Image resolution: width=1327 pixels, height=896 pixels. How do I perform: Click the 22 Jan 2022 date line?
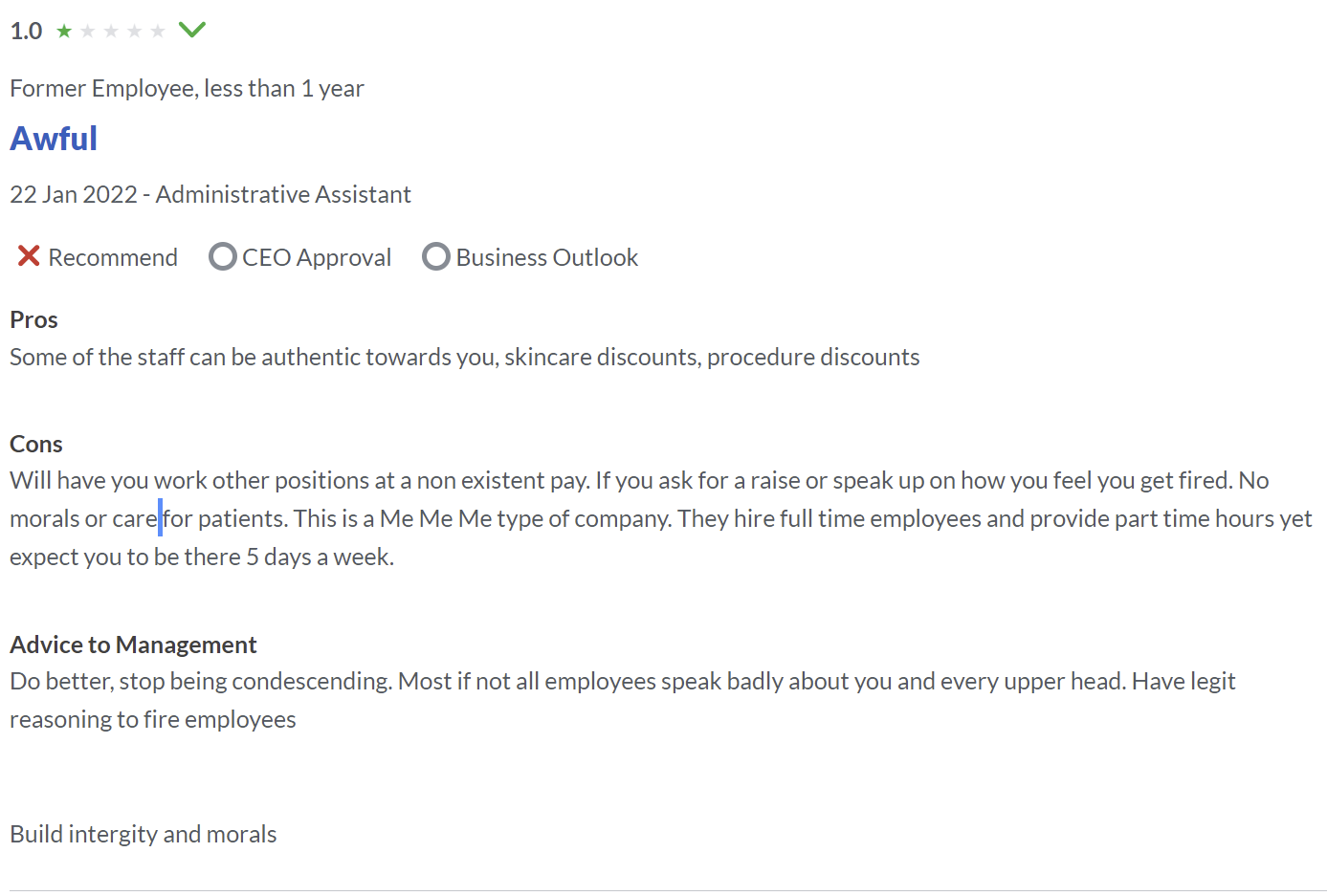(x=210, y=194)
